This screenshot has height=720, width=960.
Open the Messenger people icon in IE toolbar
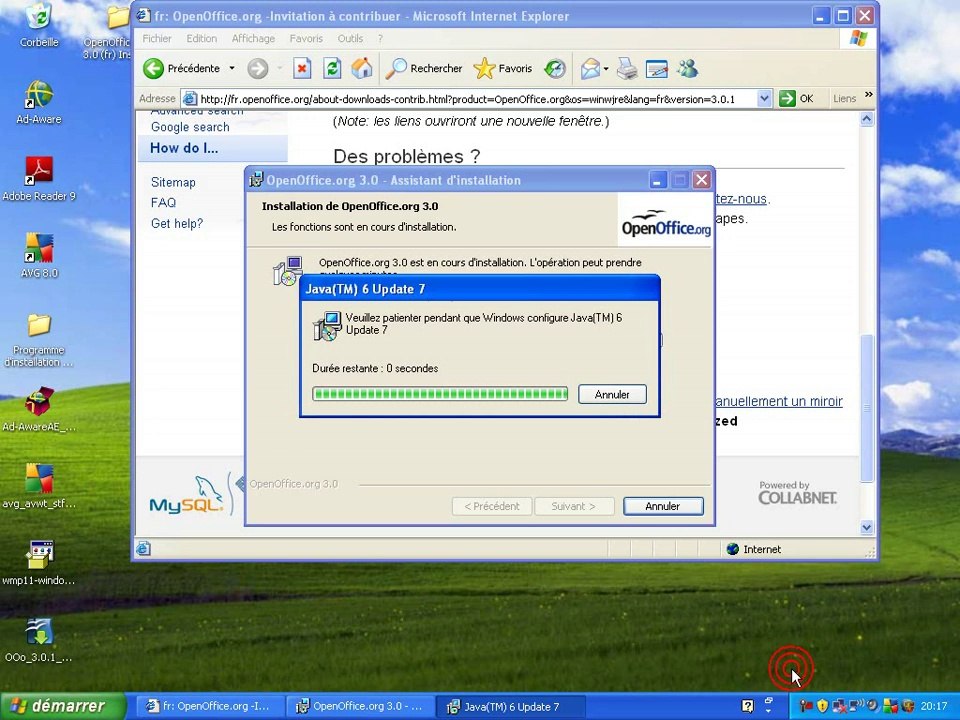(688, 69)
